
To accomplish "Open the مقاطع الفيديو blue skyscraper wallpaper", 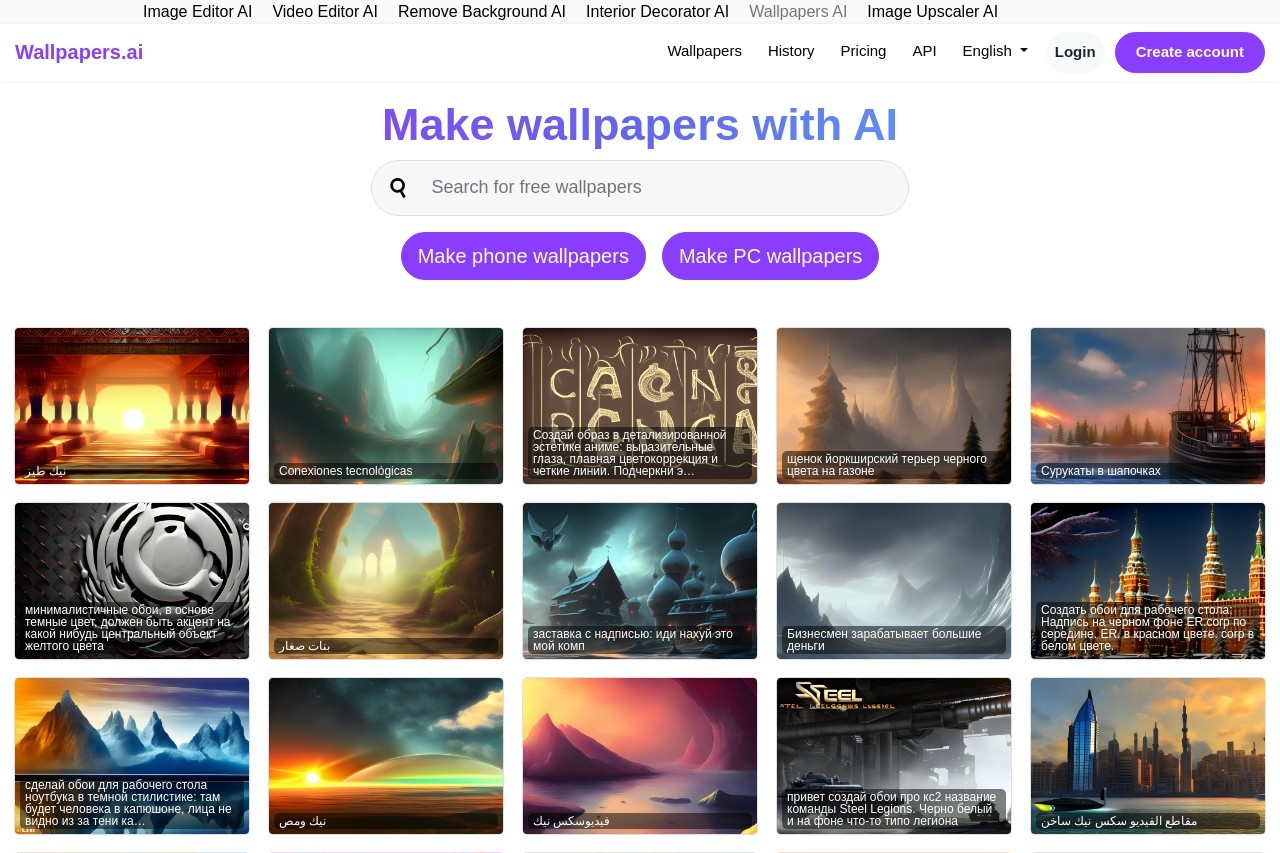I will (1148, 756).
